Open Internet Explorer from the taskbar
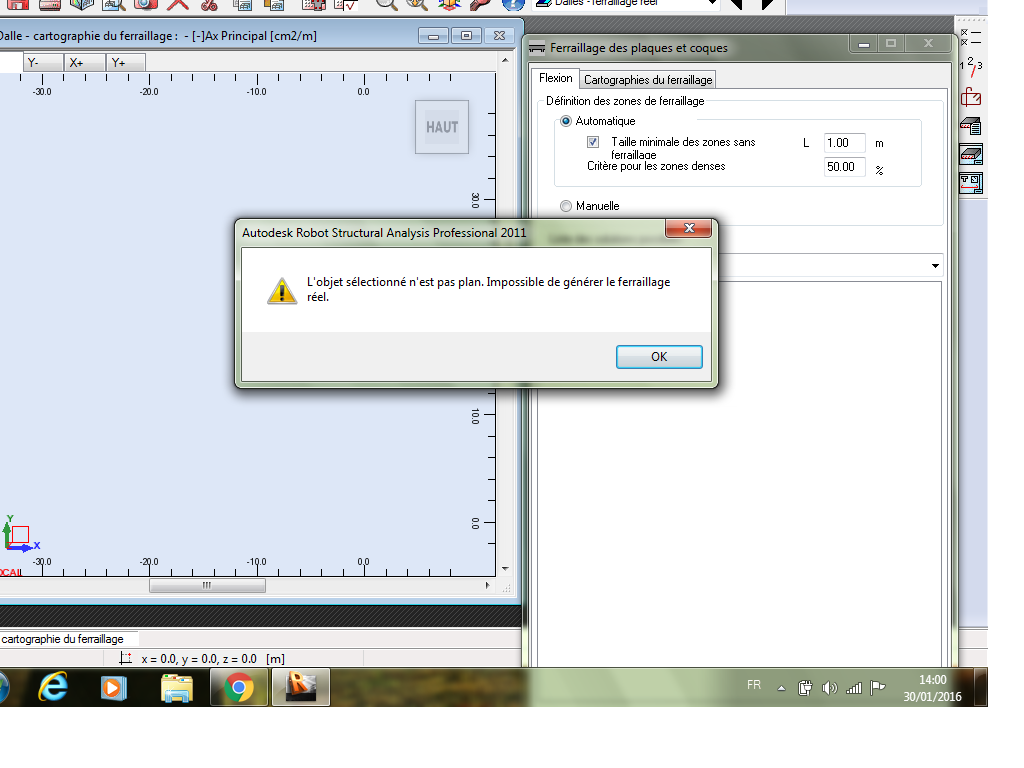Viewport: 1024px width, 768px height. tap(53, 687)
